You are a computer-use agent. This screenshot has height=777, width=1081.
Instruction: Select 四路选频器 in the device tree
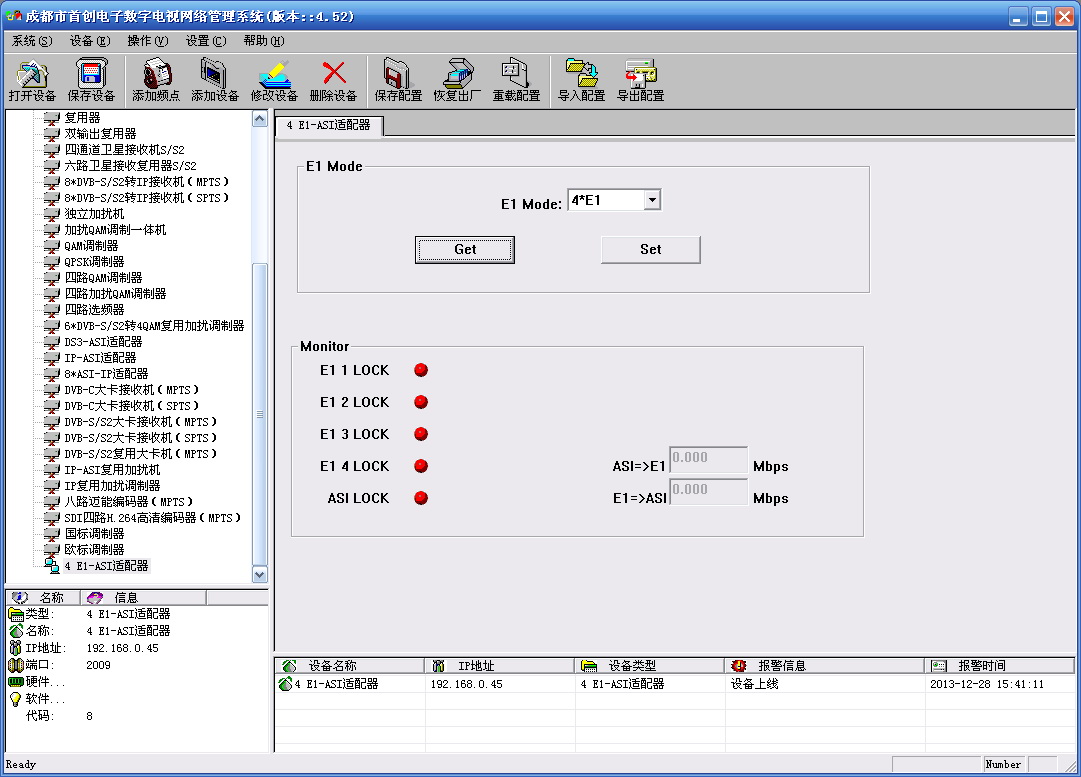tap(94, 310)
